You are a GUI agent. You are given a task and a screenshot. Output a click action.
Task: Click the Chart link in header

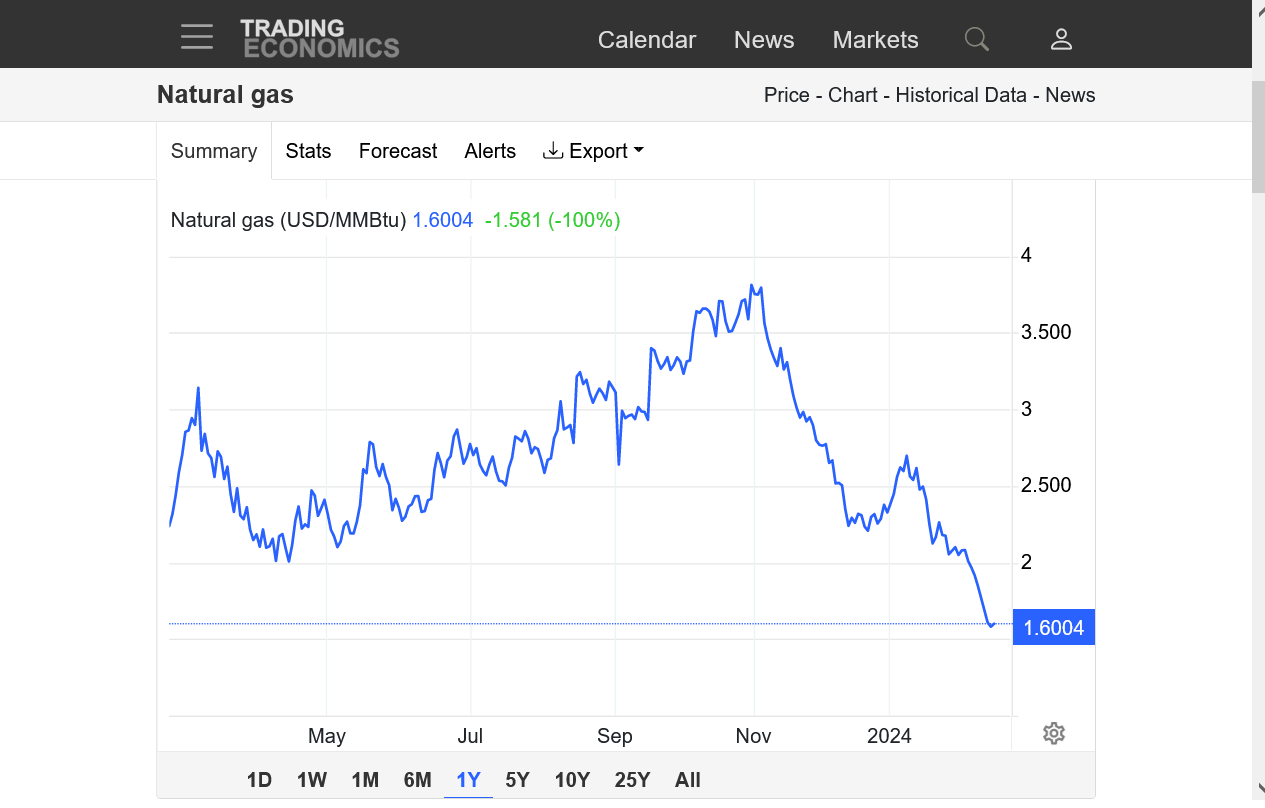853,95
